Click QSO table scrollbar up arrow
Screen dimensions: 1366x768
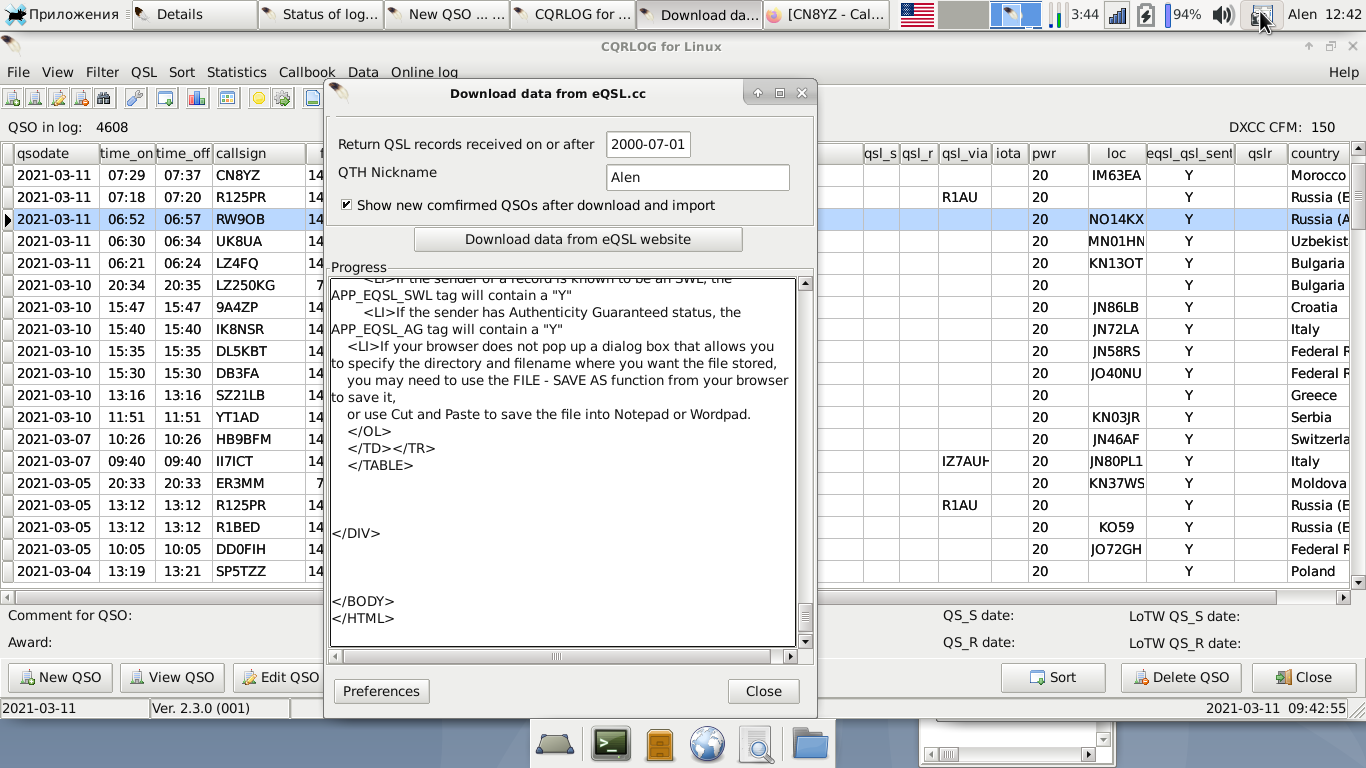point(1358,150)
